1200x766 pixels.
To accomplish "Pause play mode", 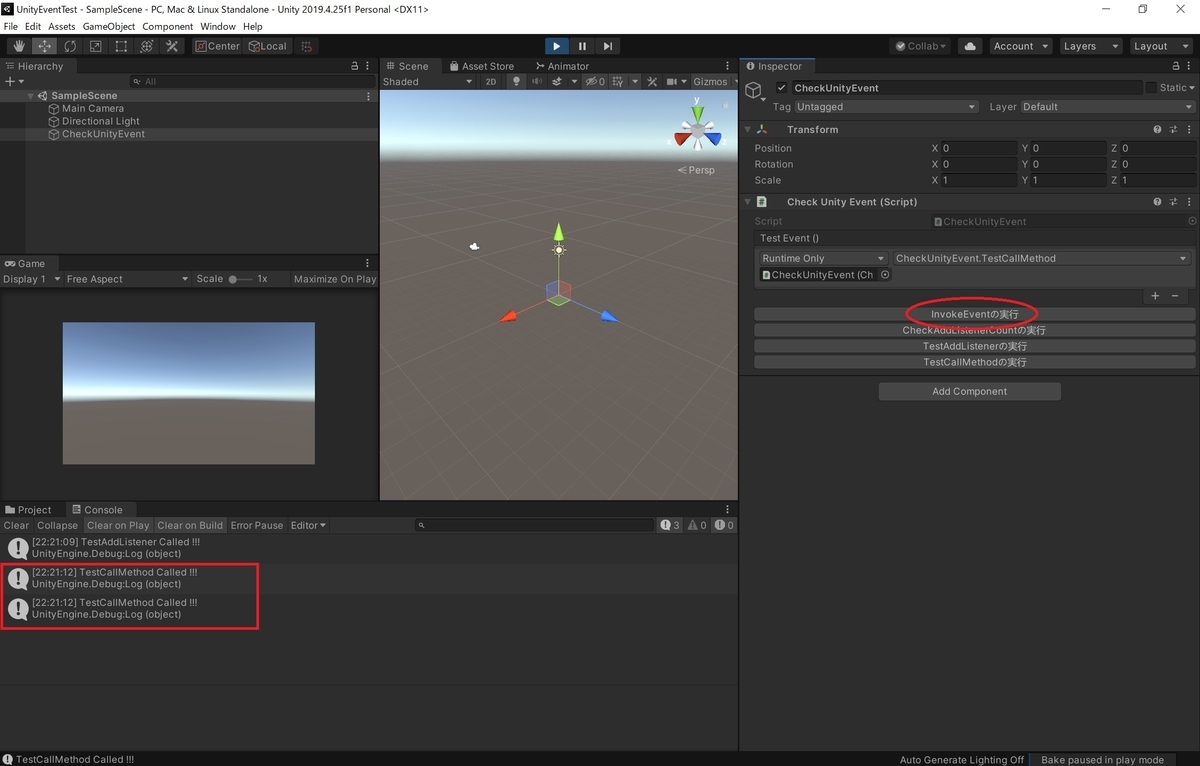I will 582,46.
